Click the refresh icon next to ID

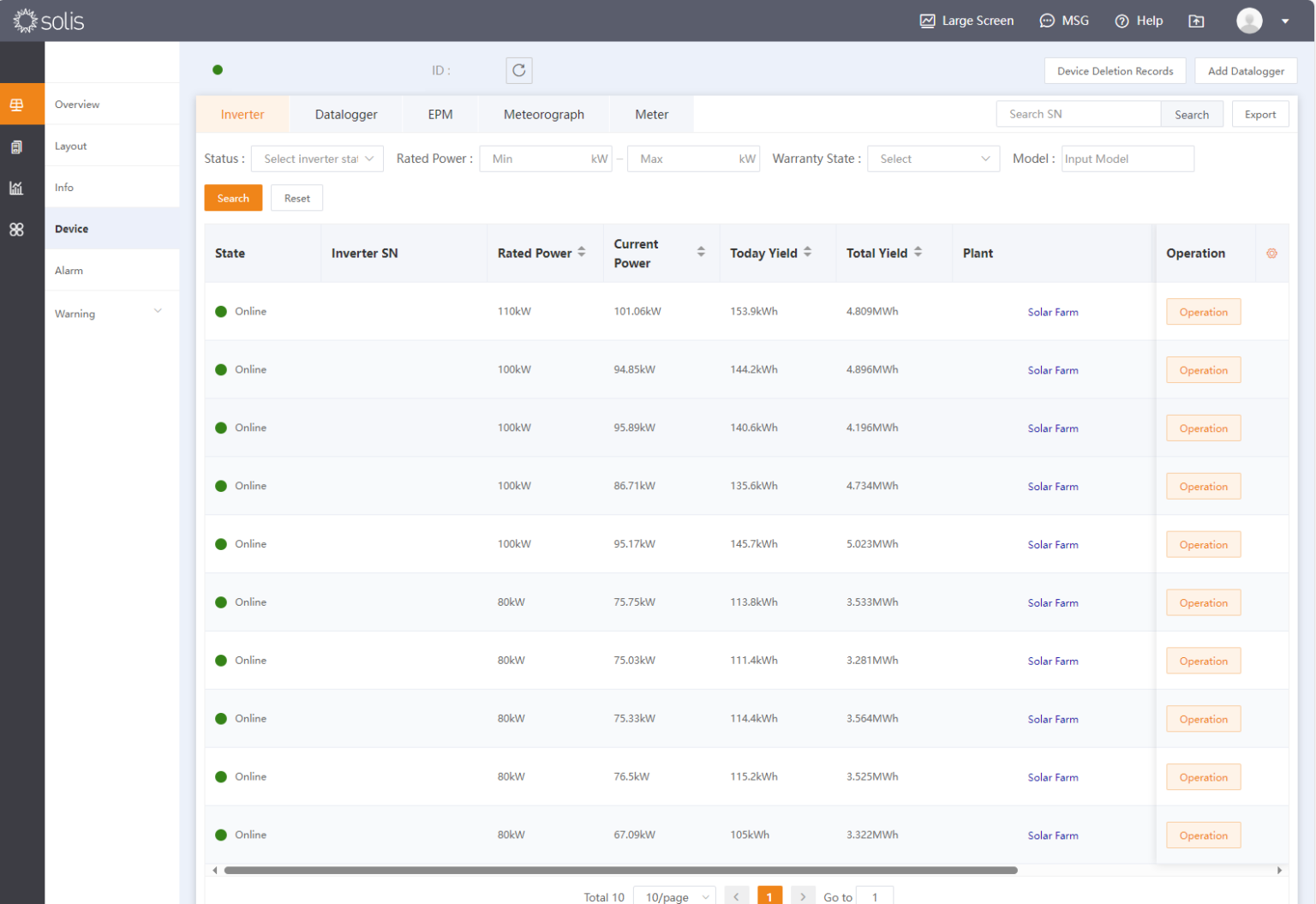pos(518,70)
